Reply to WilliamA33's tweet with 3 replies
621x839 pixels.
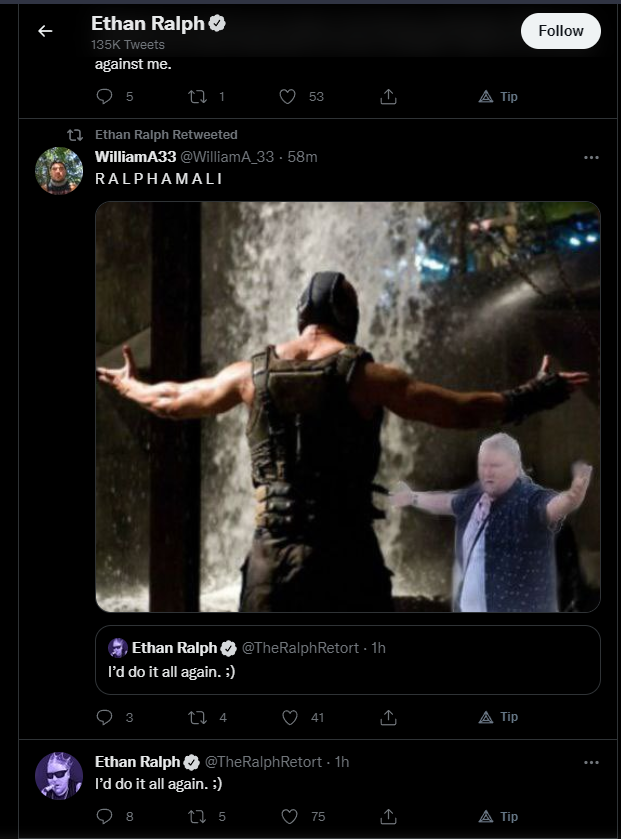(x=104, y=717)
